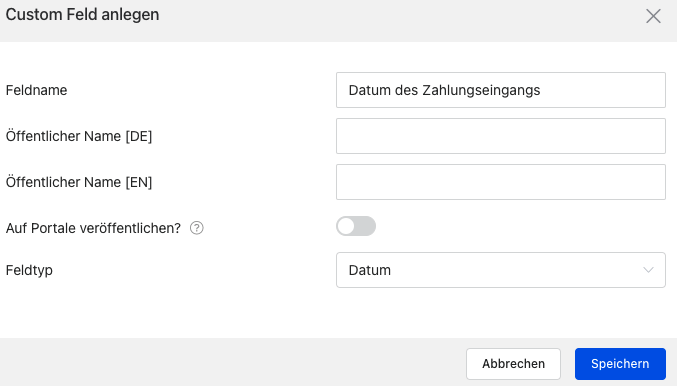Viewport: 677px width, 386px height.
Task: Save with the Speichern button
Action: point(620,364)
